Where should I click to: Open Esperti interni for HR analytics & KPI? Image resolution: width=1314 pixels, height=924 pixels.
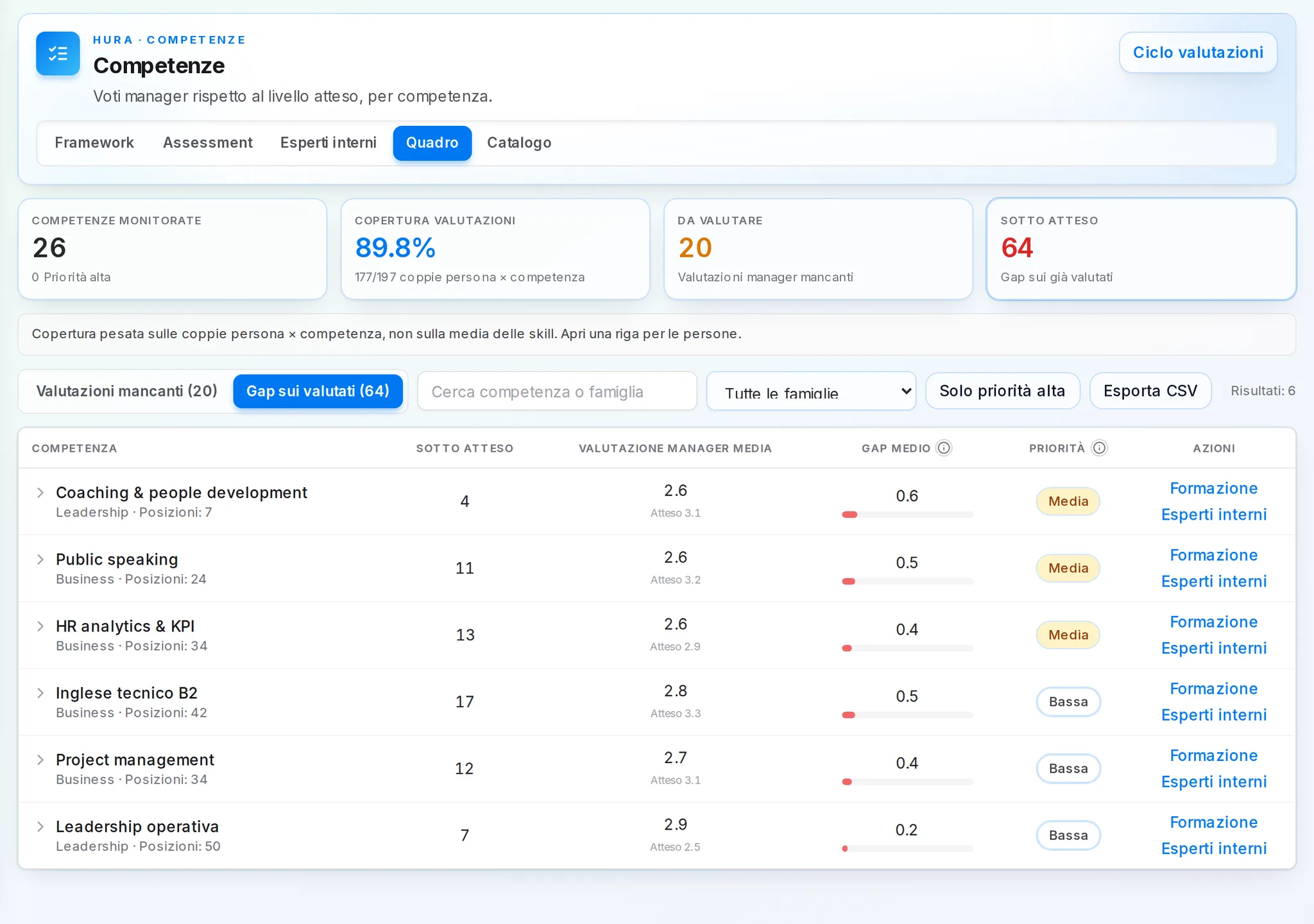click(x=1214, y=648)
